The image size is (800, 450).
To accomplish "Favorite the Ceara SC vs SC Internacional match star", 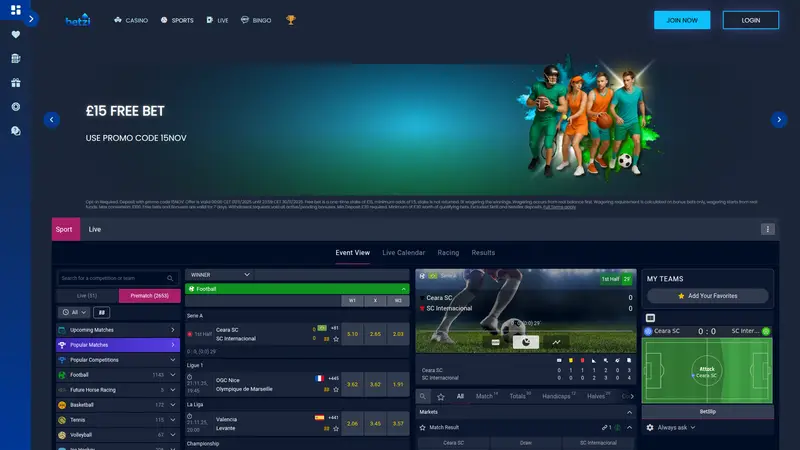I will (336, 339).
